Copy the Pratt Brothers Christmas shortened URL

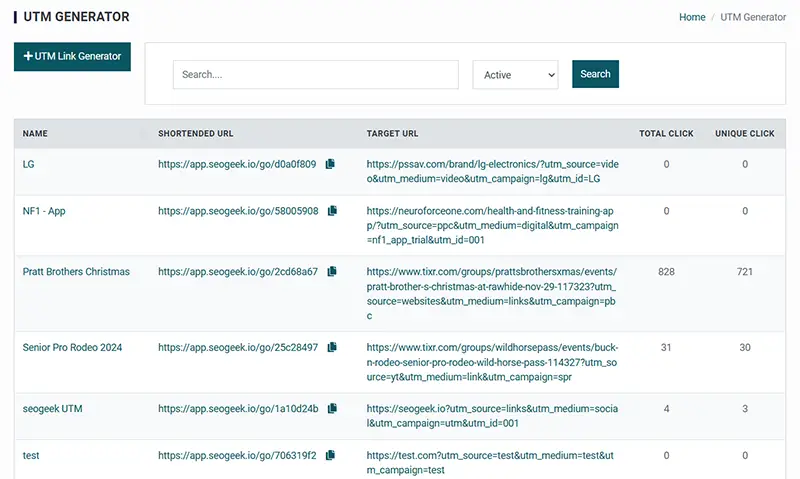(332, 271)
